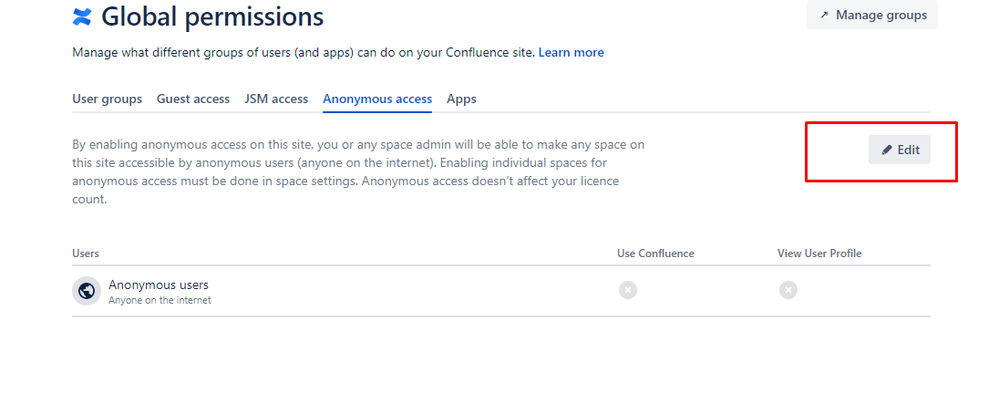The height and width of the screenshot is (404, 999).
Task: Click the globe icon for Anonymous users
Action: coord(87,291)
